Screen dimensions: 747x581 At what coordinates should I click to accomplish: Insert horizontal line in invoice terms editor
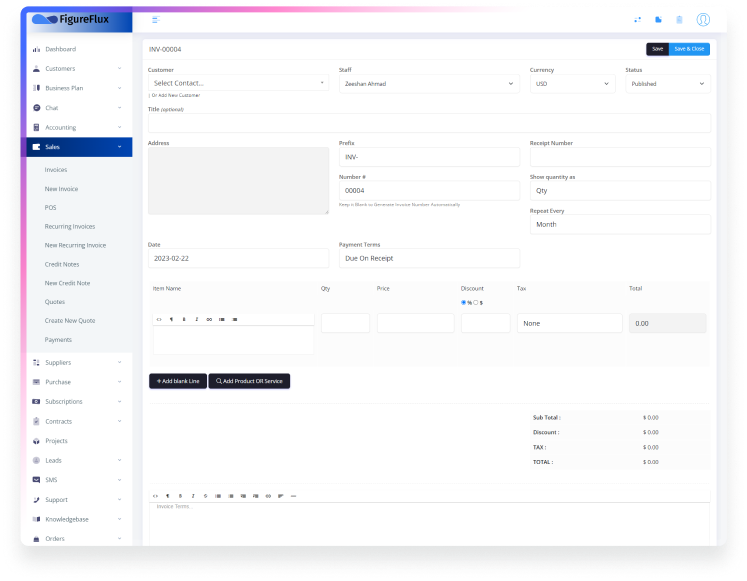[x=293, y=496]
